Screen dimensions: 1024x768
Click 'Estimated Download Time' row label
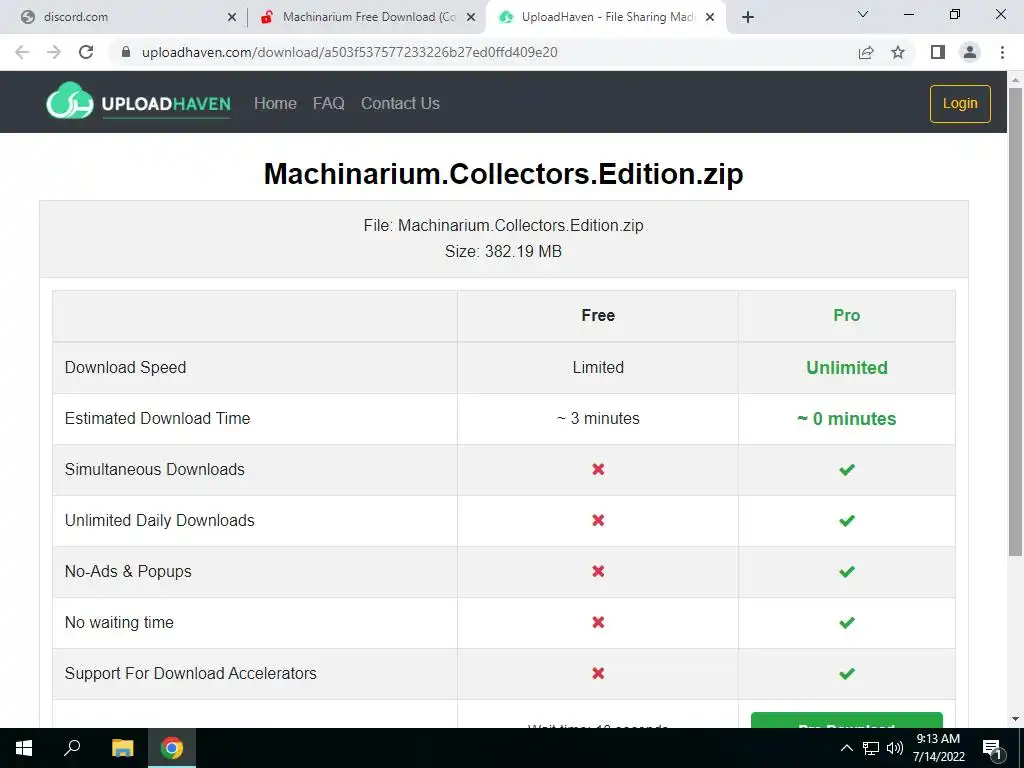coord(157,419)
